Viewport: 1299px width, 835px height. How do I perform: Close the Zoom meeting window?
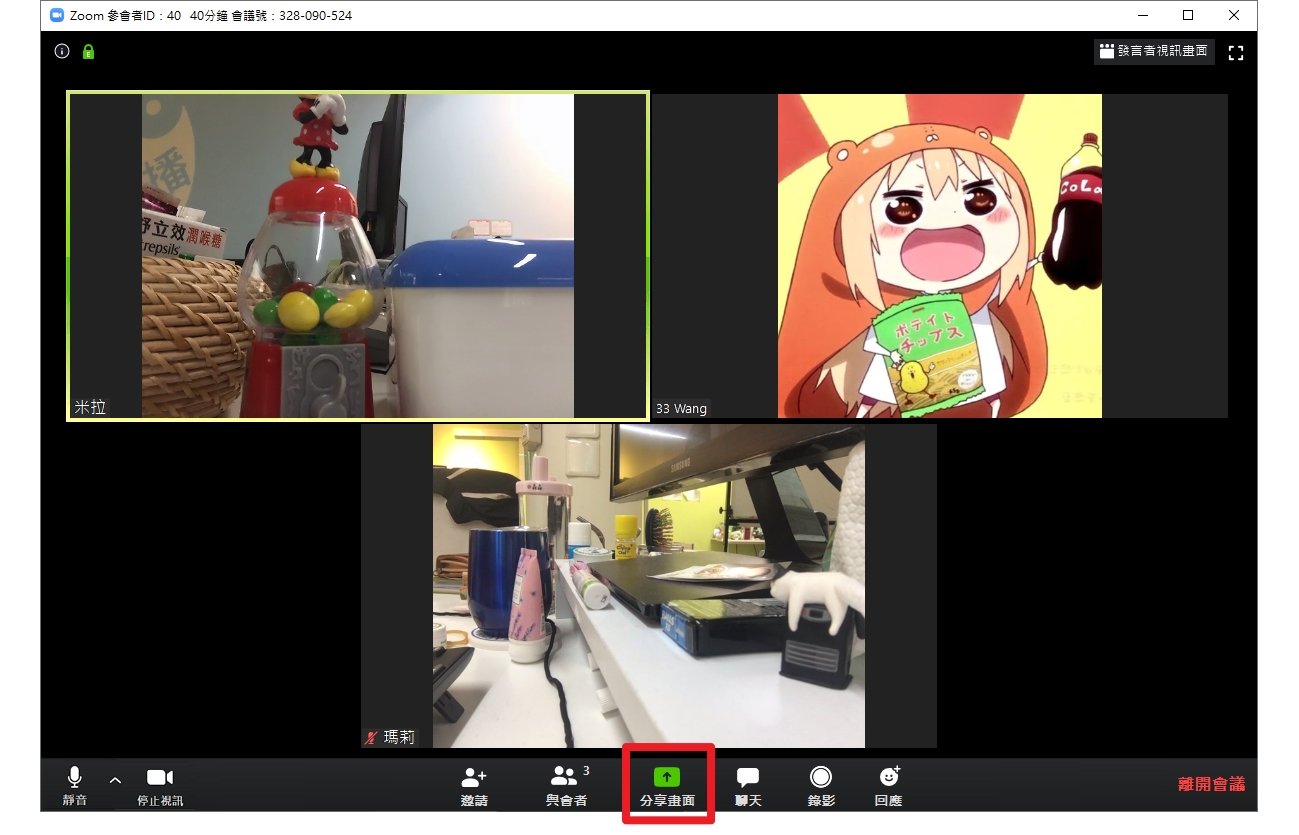[1234, 15]
